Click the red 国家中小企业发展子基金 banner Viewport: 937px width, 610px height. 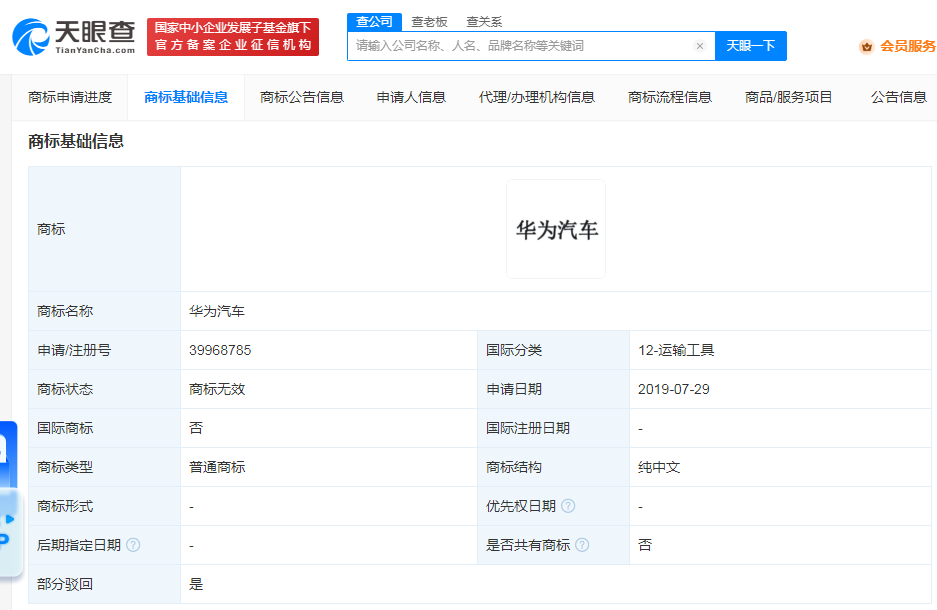click(233, 37)
